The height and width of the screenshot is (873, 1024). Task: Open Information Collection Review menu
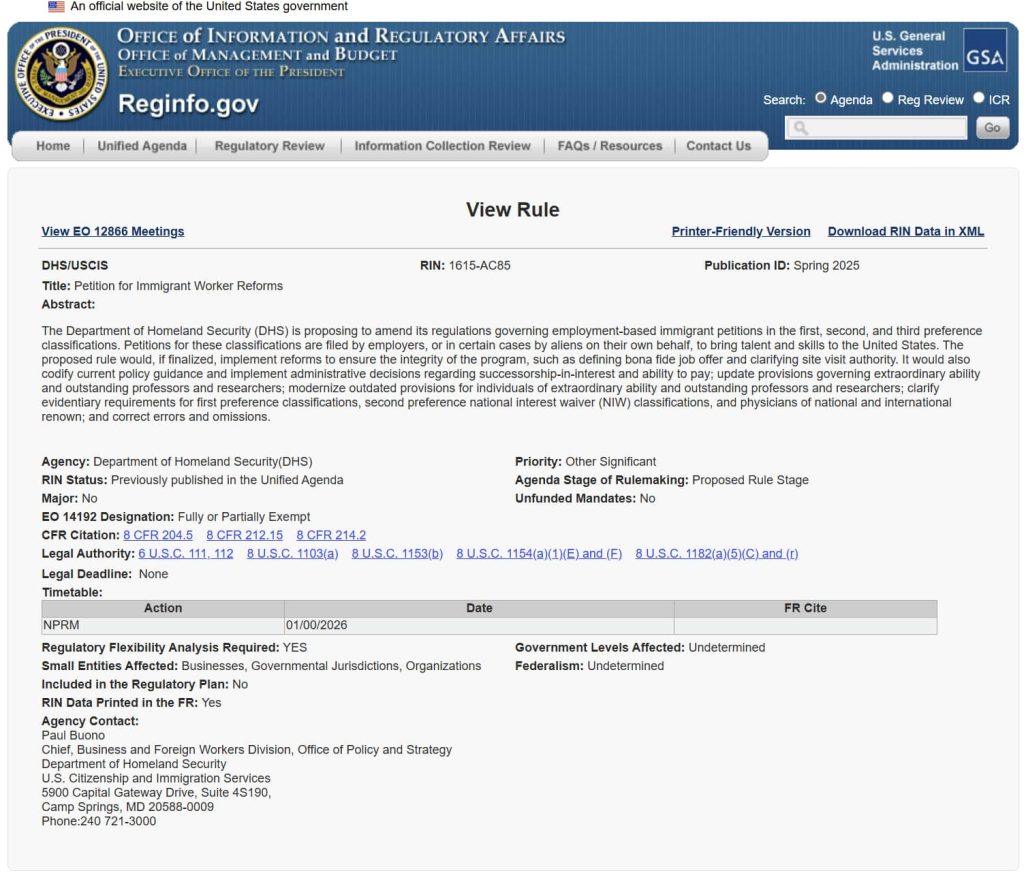(x=442, y=146)
